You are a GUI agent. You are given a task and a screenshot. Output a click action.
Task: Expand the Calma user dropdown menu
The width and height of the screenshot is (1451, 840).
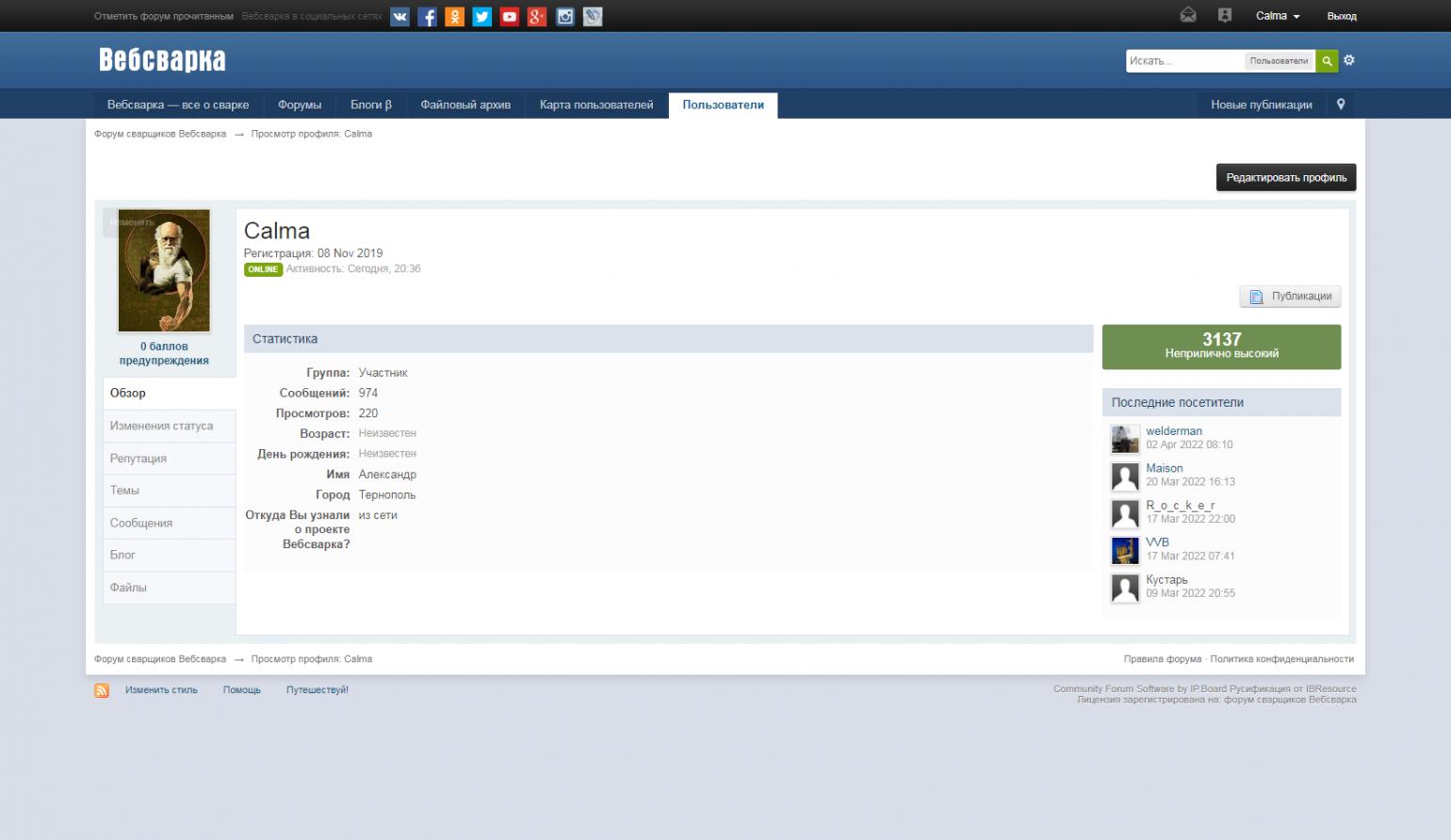[x=1277, y=16]
